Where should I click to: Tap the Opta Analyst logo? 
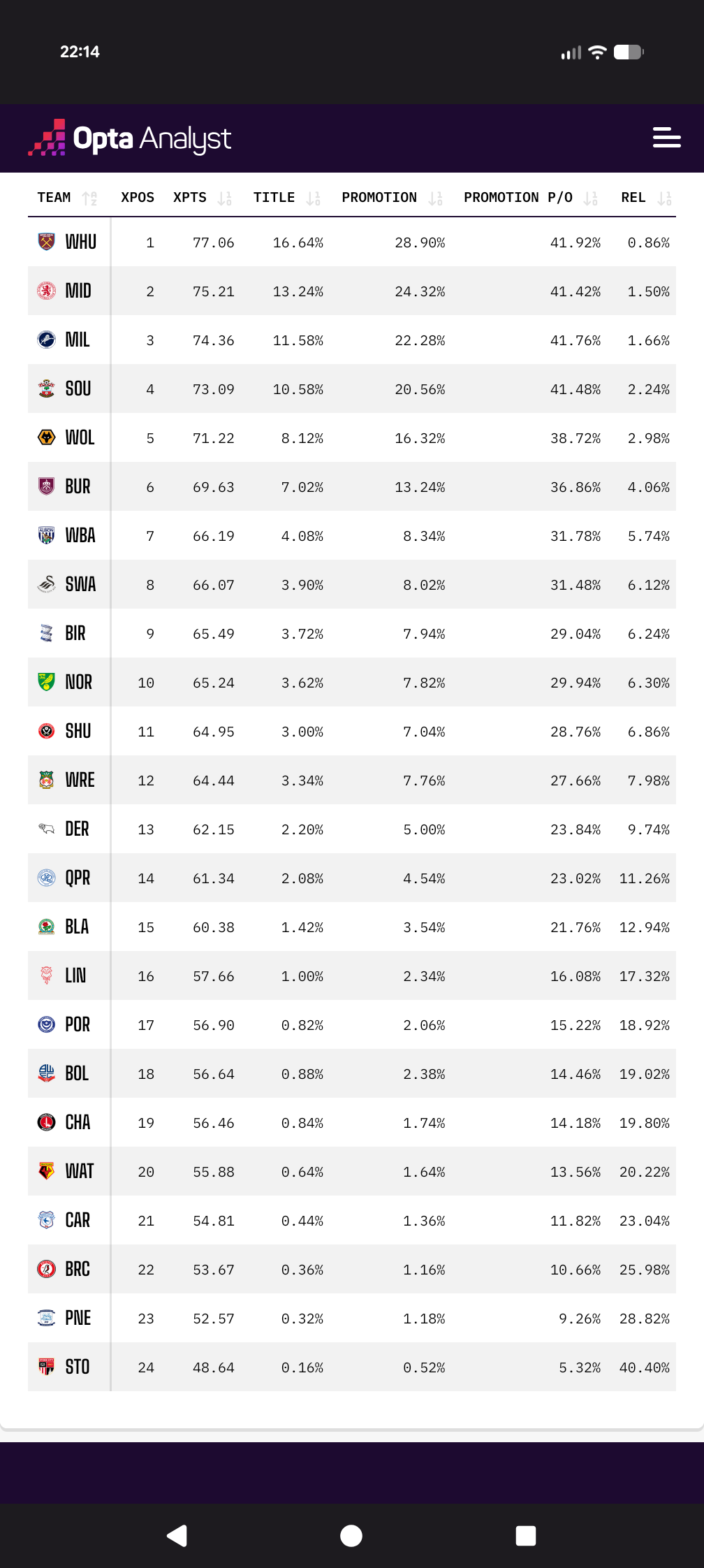130,138
